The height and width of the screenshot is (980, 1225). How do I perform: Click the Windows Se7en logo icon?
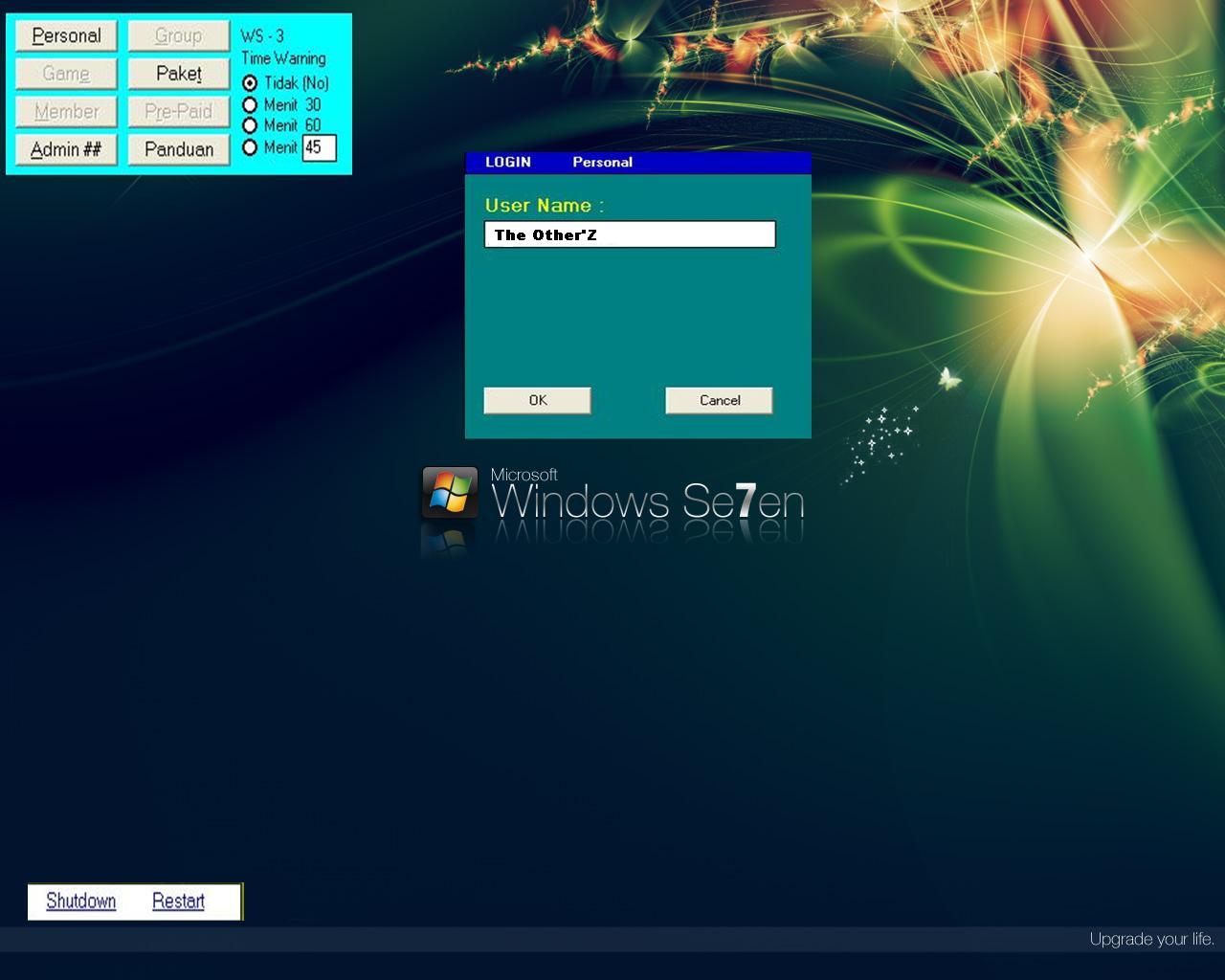(x=450, y=493)
